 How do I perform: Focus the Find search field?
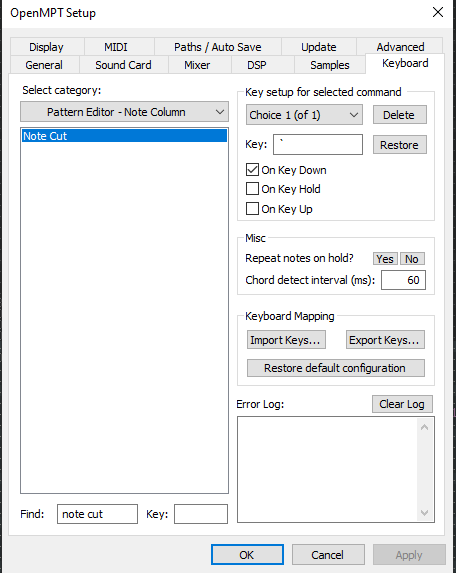(x=97, y=514)
